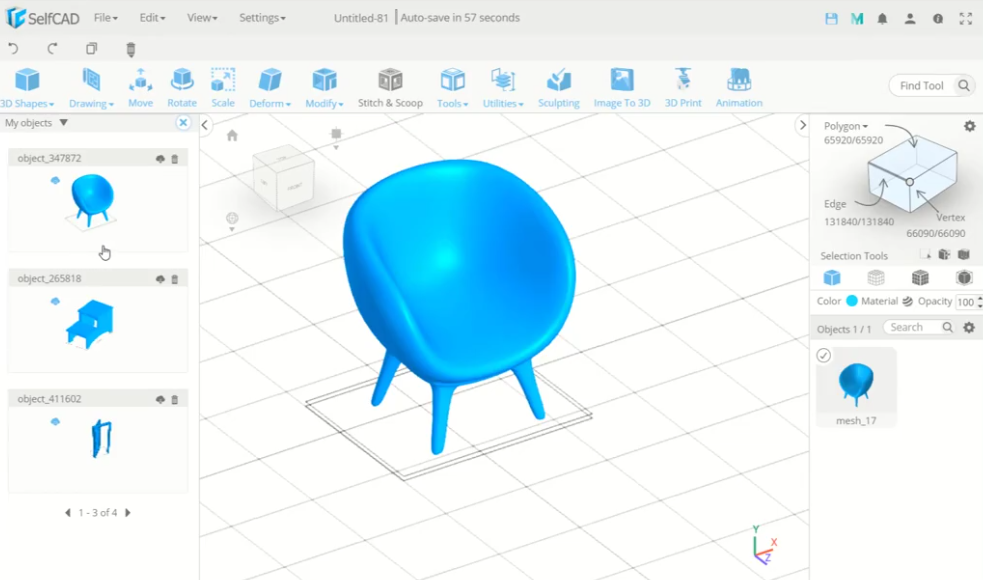Open the Objects list settings gear
Screen dimensions: 983x580
[x=969, y=327]
